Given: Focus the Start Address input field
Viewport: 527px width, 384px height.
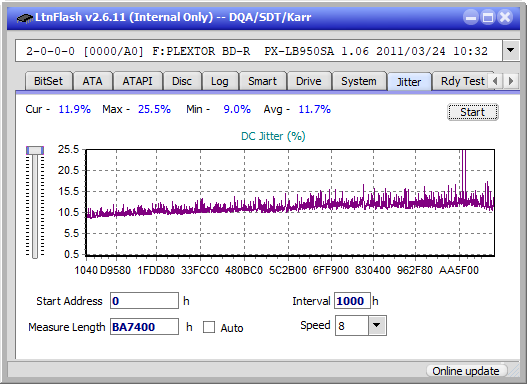Looking at the screenshot, I should pyautogui.click(x=145, y=301).
